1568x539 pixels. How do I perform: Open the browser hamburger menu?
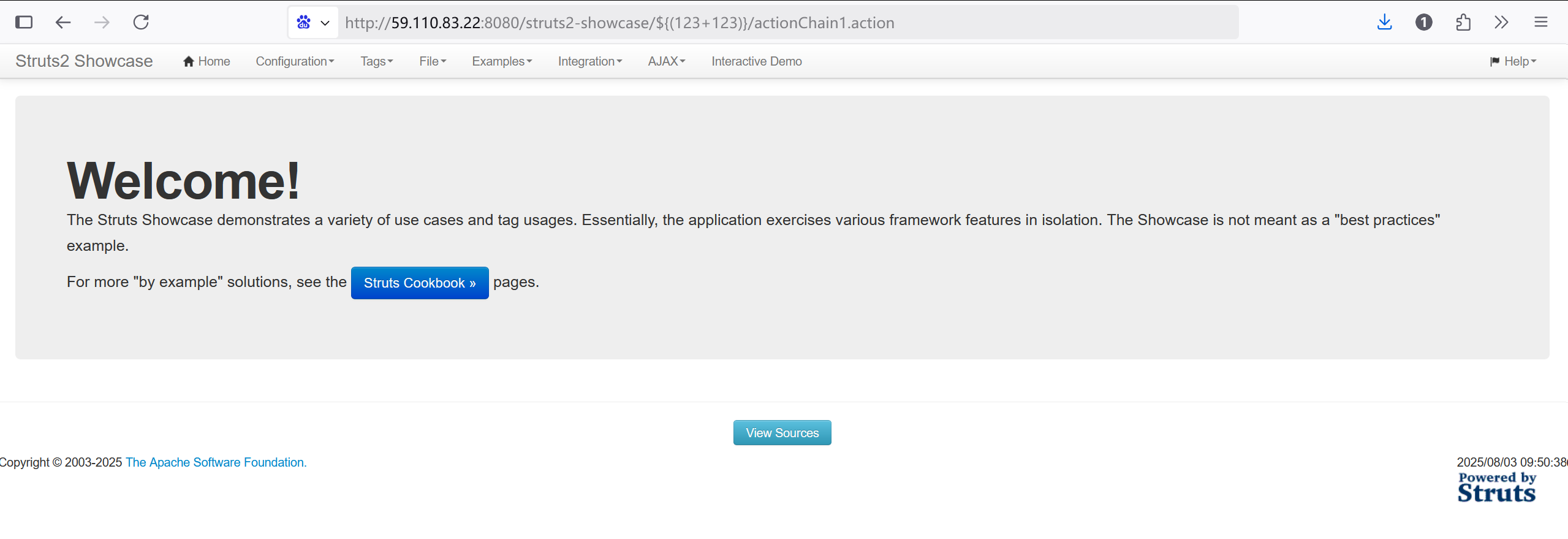pyautogui.click(x=1541, y=23)
